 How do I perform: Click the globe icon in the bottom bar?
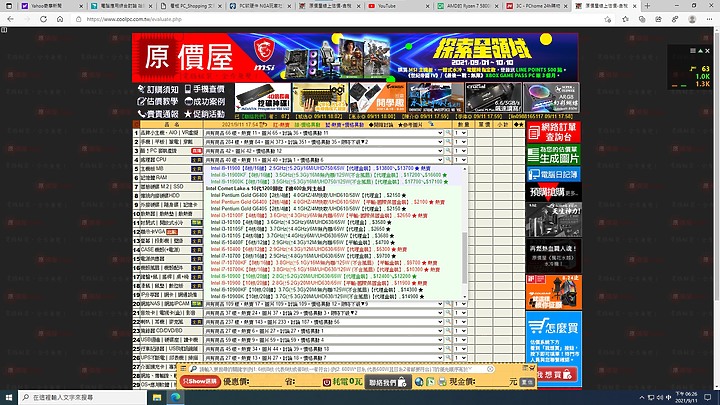419,382
